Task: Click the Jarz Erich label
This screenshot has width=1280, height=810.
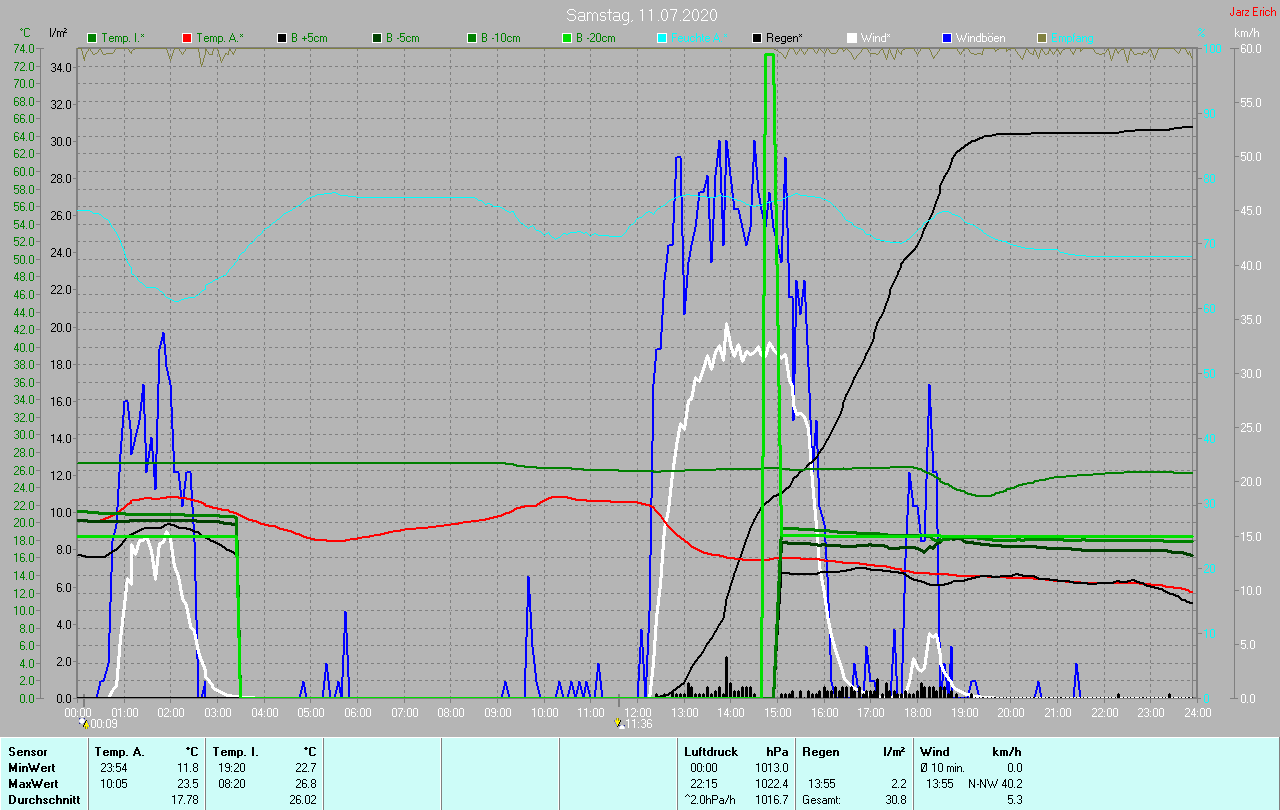Action: 1252,12
